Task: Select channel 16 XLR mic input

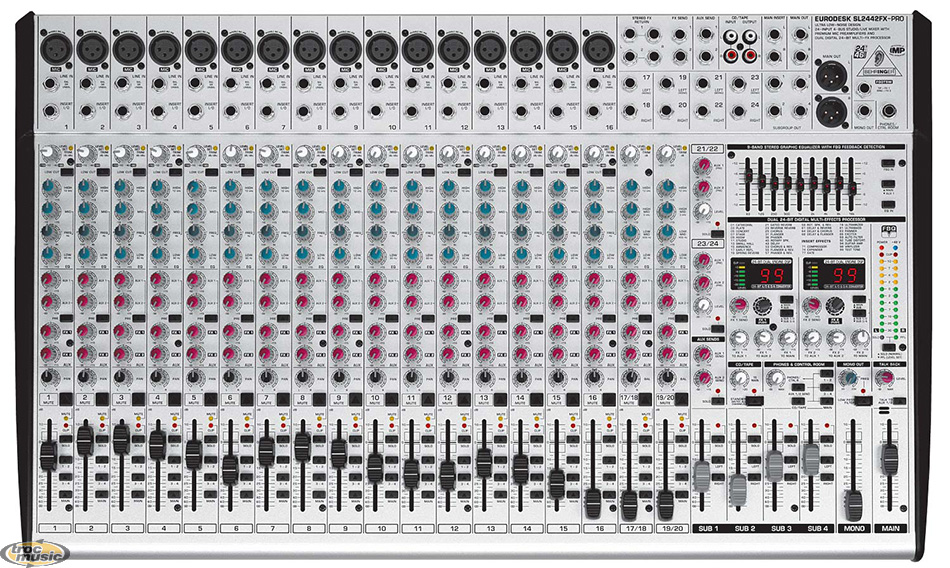Action: tap(599, 48)
